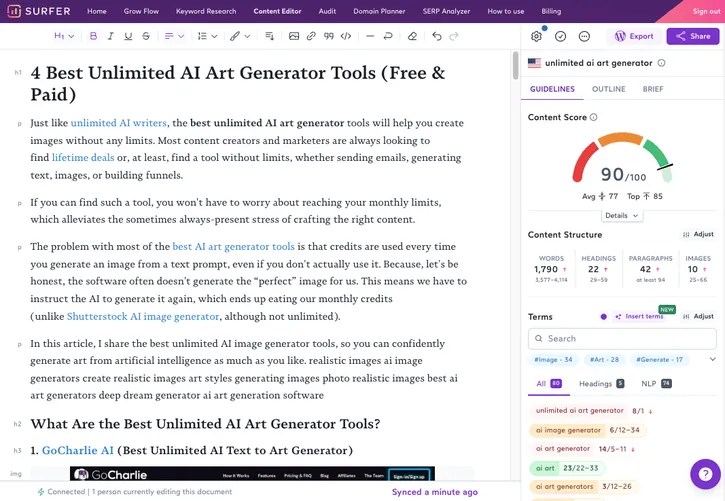Expand the Content Score Details dropdown
Image resolution: width=725 pixels, height=501 pixels.
622,215
